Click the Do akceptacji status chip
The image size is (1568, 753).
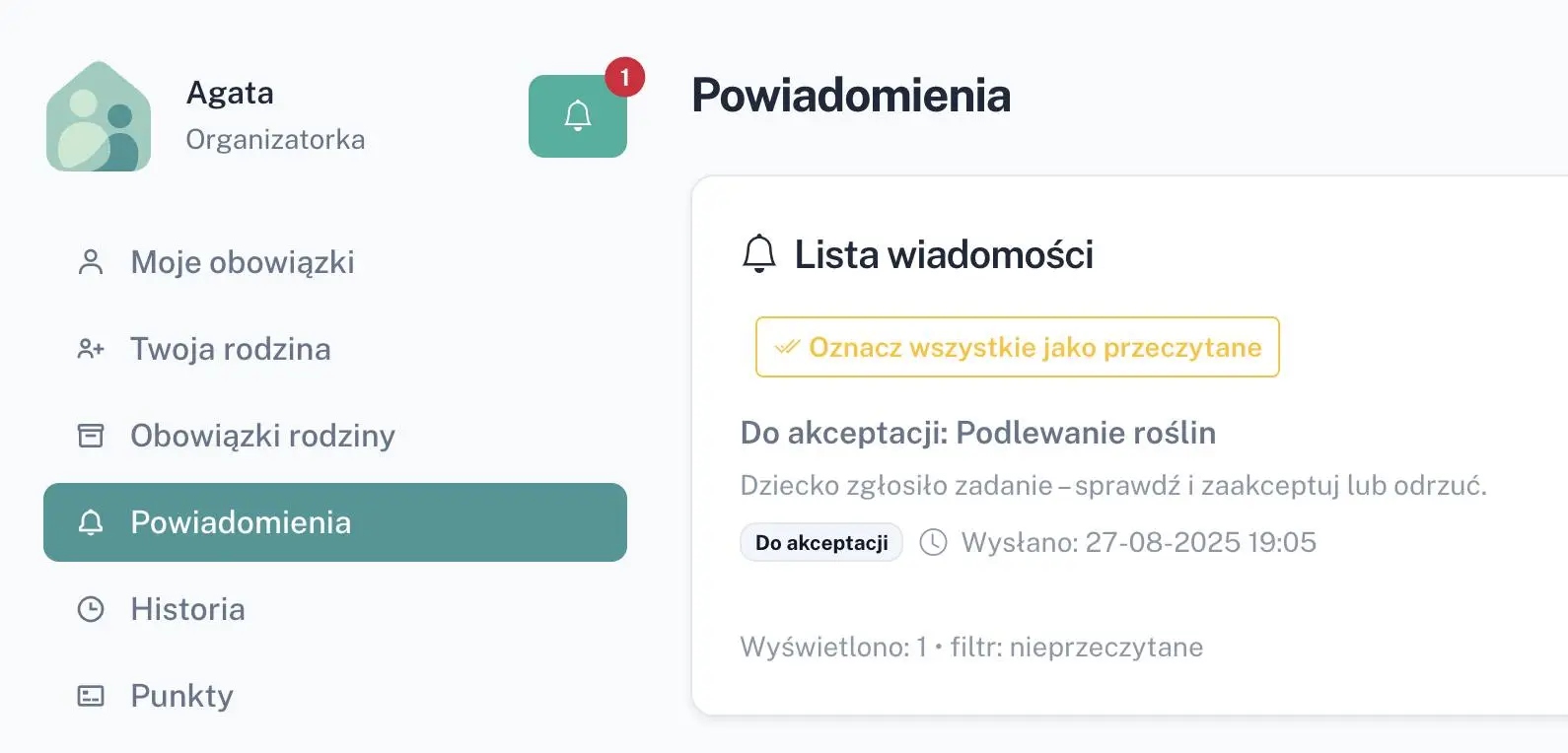(x=820, y=541)
